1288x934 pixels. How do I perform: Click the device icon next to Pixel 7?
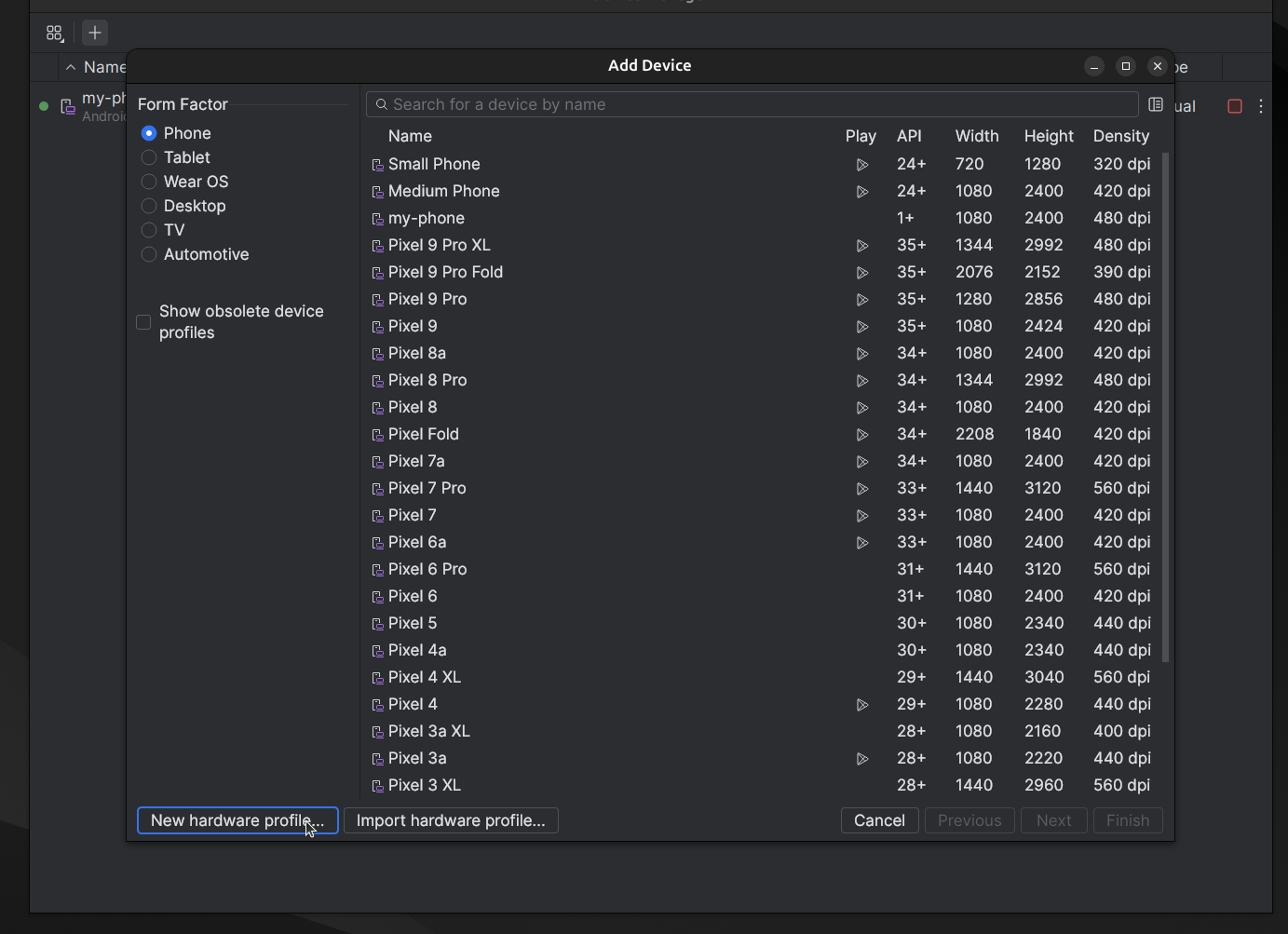click(x=378, y=516)
